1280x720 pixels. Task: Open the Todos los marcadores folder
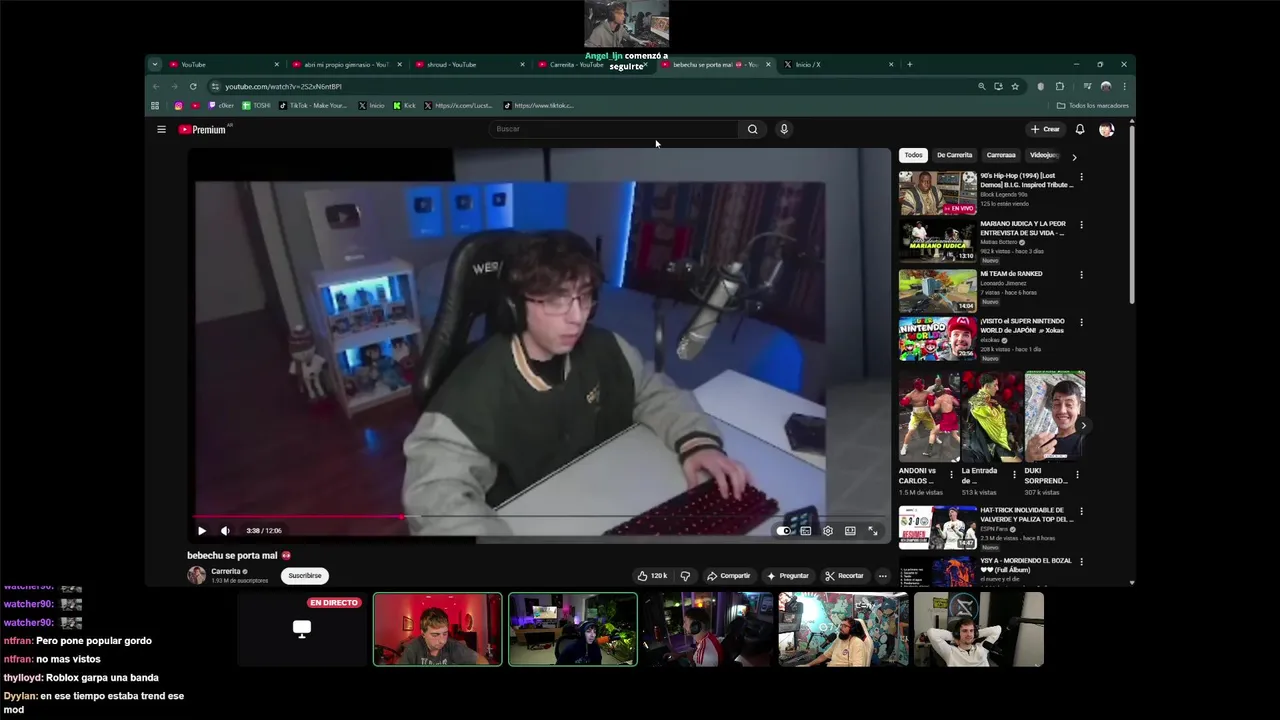point(1092,105)
